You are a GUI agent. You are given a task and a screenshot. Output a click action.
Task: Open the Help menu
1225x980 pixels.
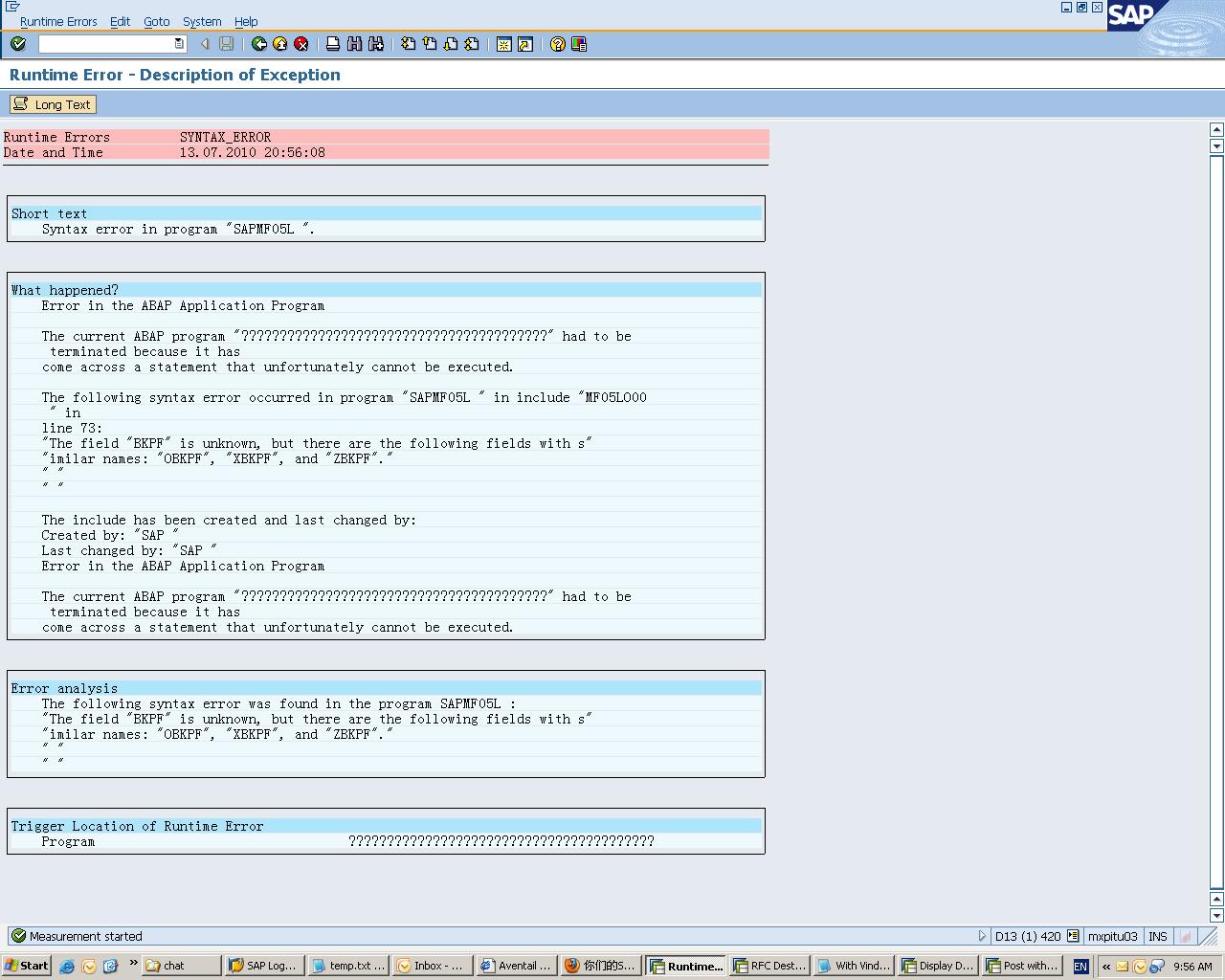point(246,21)
